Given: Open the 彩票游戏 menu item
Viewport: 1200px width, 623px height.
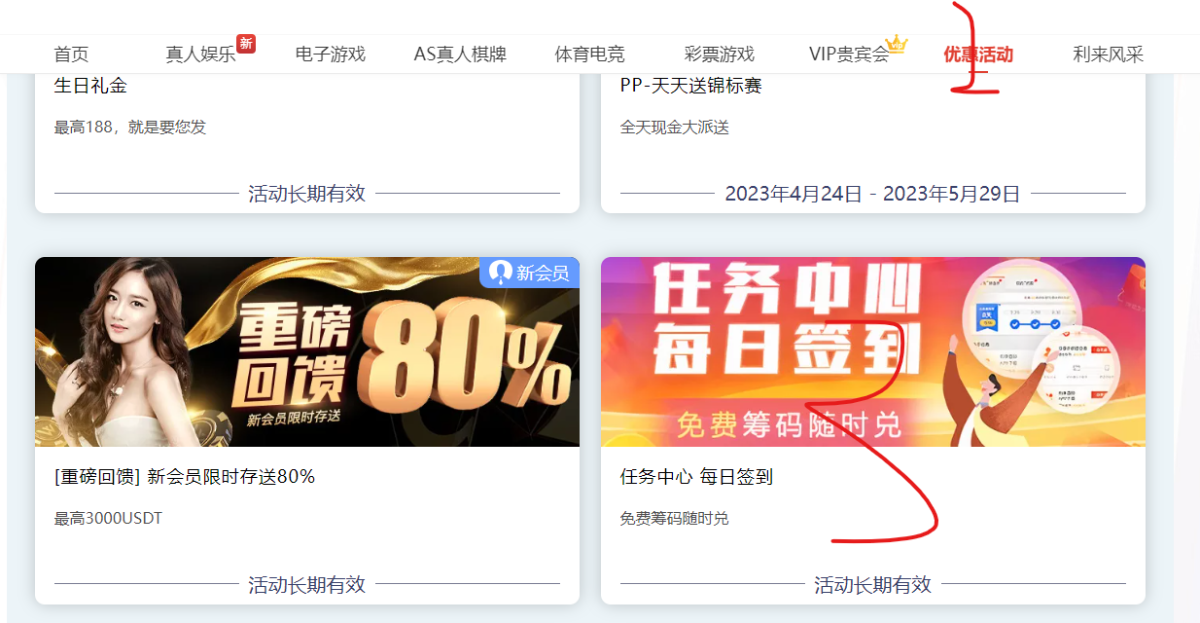Looking at the screenshot, I should 719,54.
